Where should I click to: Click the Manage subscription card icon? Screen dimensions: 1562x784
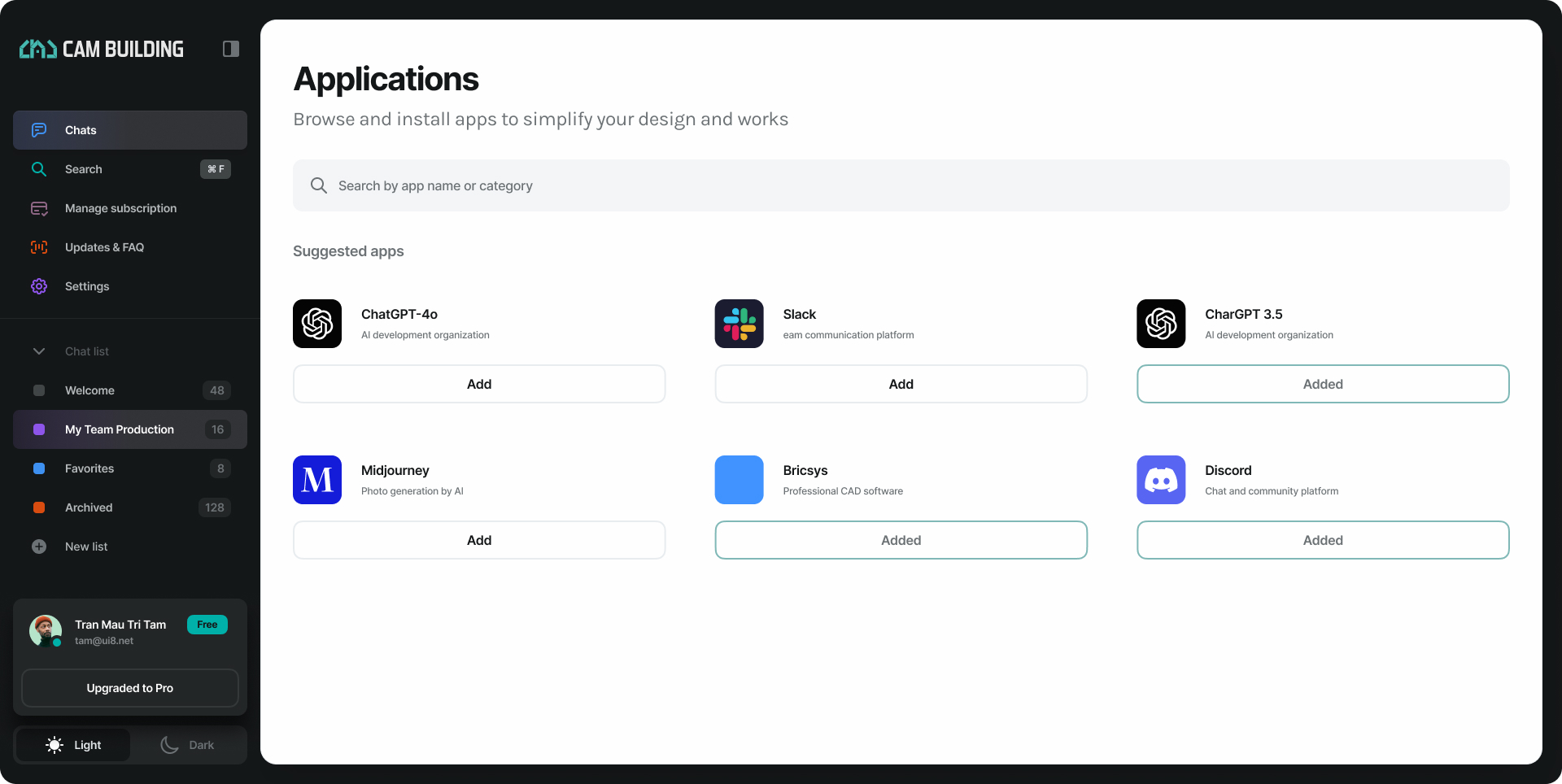click(39, 208)
